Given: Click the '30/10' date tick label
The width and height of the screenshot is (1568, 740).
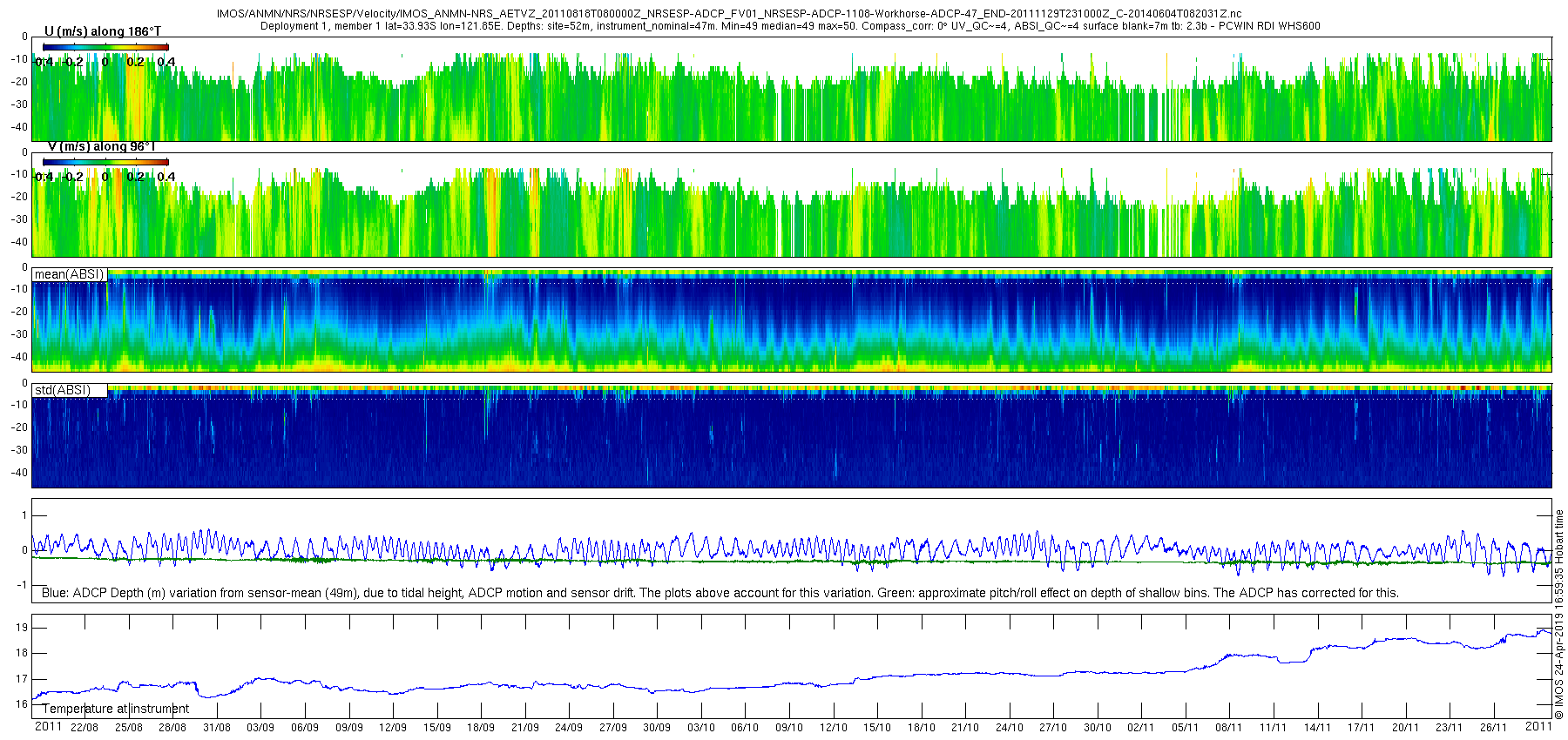Looking at the screenshot, I should pos(1098,728).
